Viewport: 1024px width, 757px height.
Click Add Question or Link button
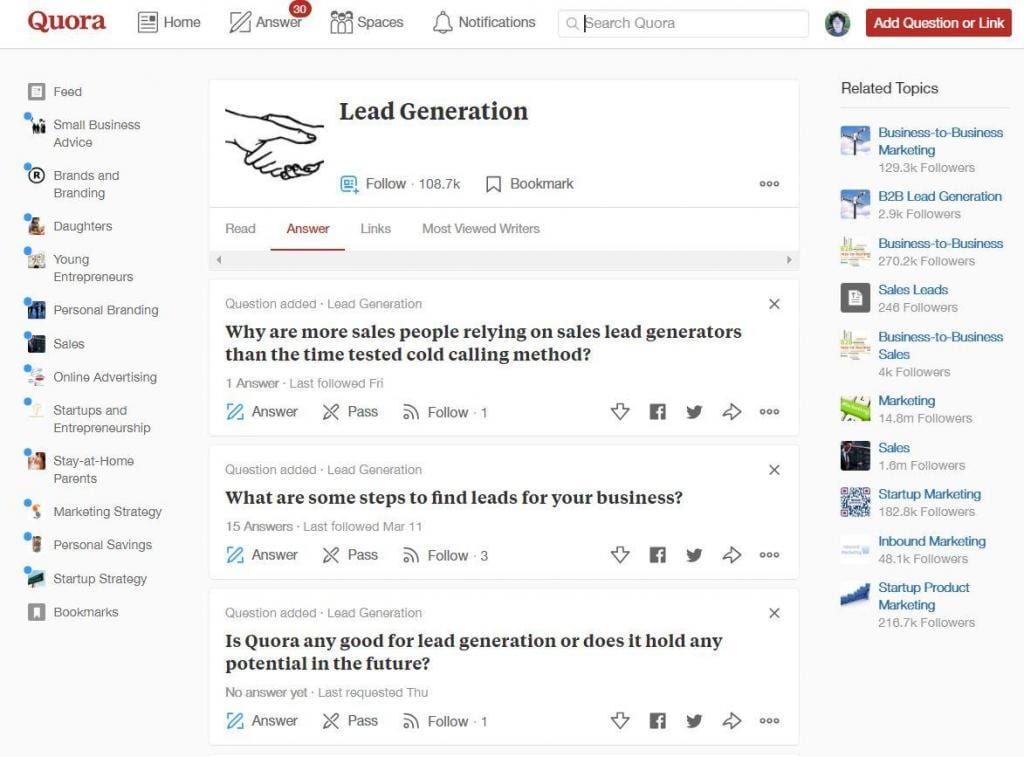(938, 23)
